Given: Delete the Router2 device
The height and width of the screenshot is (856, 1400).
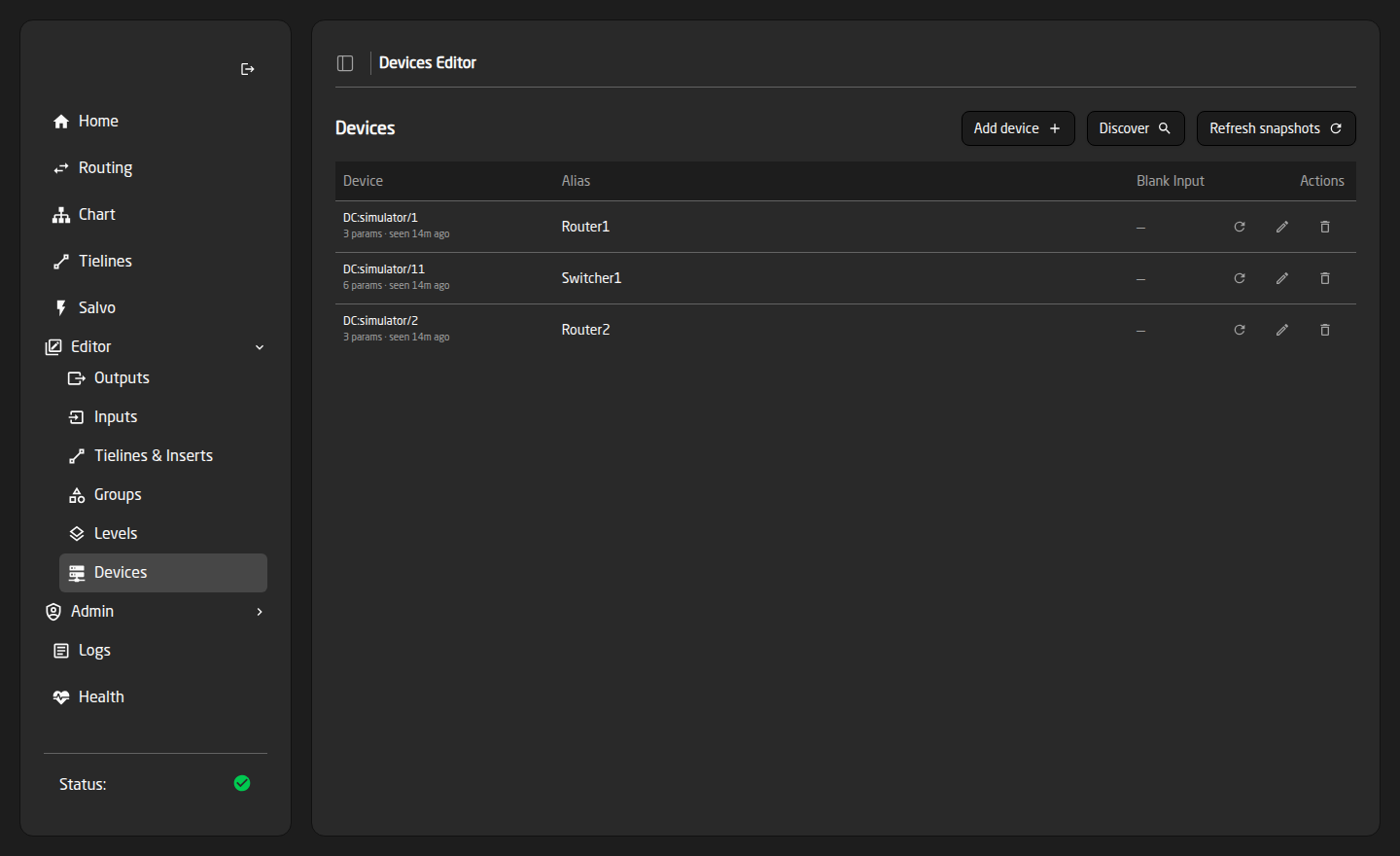Looking at the screenshot, I should click(1325, 330).
